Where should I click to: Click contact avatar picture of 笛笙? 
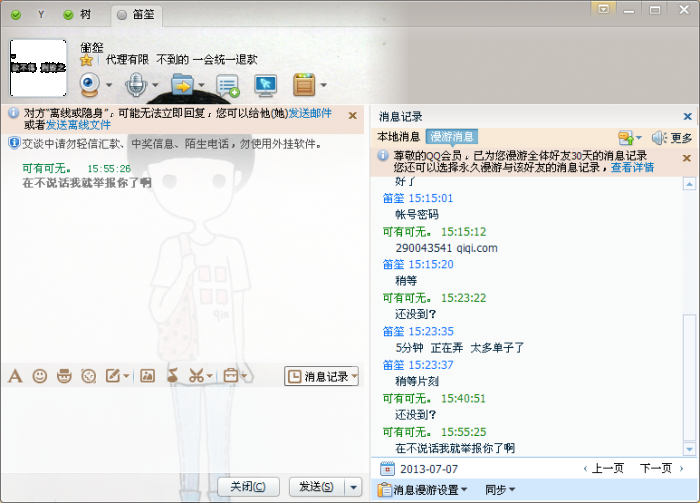click(x=38, y=68)
